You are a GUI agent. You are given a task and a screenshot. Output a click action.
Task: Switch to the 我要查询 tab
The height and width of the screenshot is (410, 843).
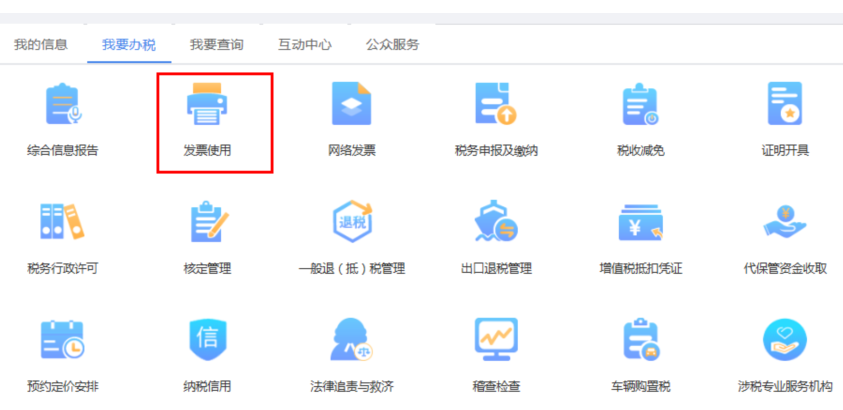(217, 44)
